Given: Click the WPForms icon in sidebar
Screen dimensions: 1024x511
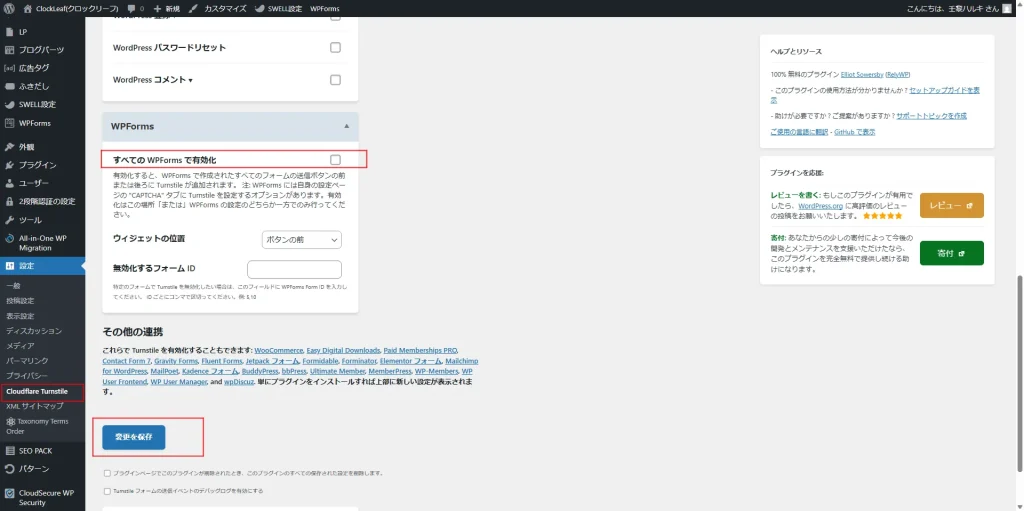Looking at the screenshot, I should point(10,123).
